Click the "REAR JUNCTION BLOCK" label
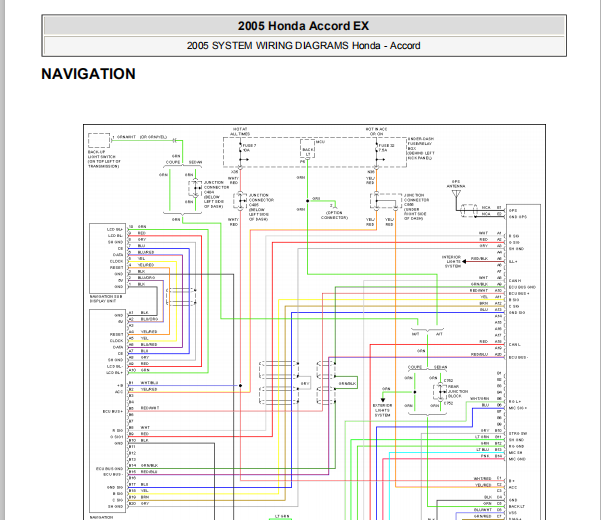Image resolution: width=601 pixels, height=520 pixels. [x=458, y=391]
